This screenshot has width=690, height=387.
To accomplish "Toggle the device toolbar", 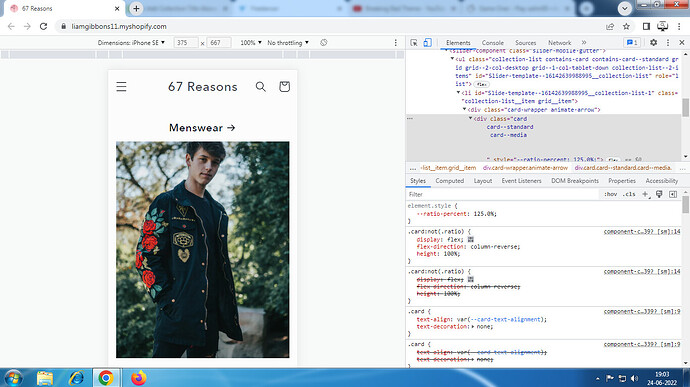I will tap(427, 43).
